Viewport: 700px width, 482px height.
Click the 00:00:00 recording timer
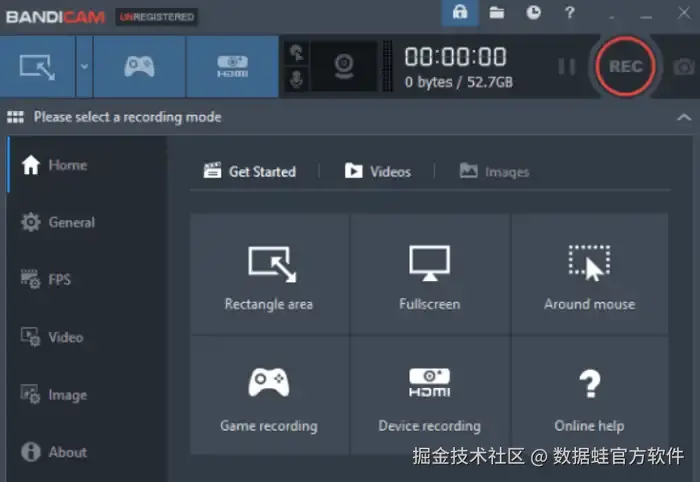click(x=455, y=57)
